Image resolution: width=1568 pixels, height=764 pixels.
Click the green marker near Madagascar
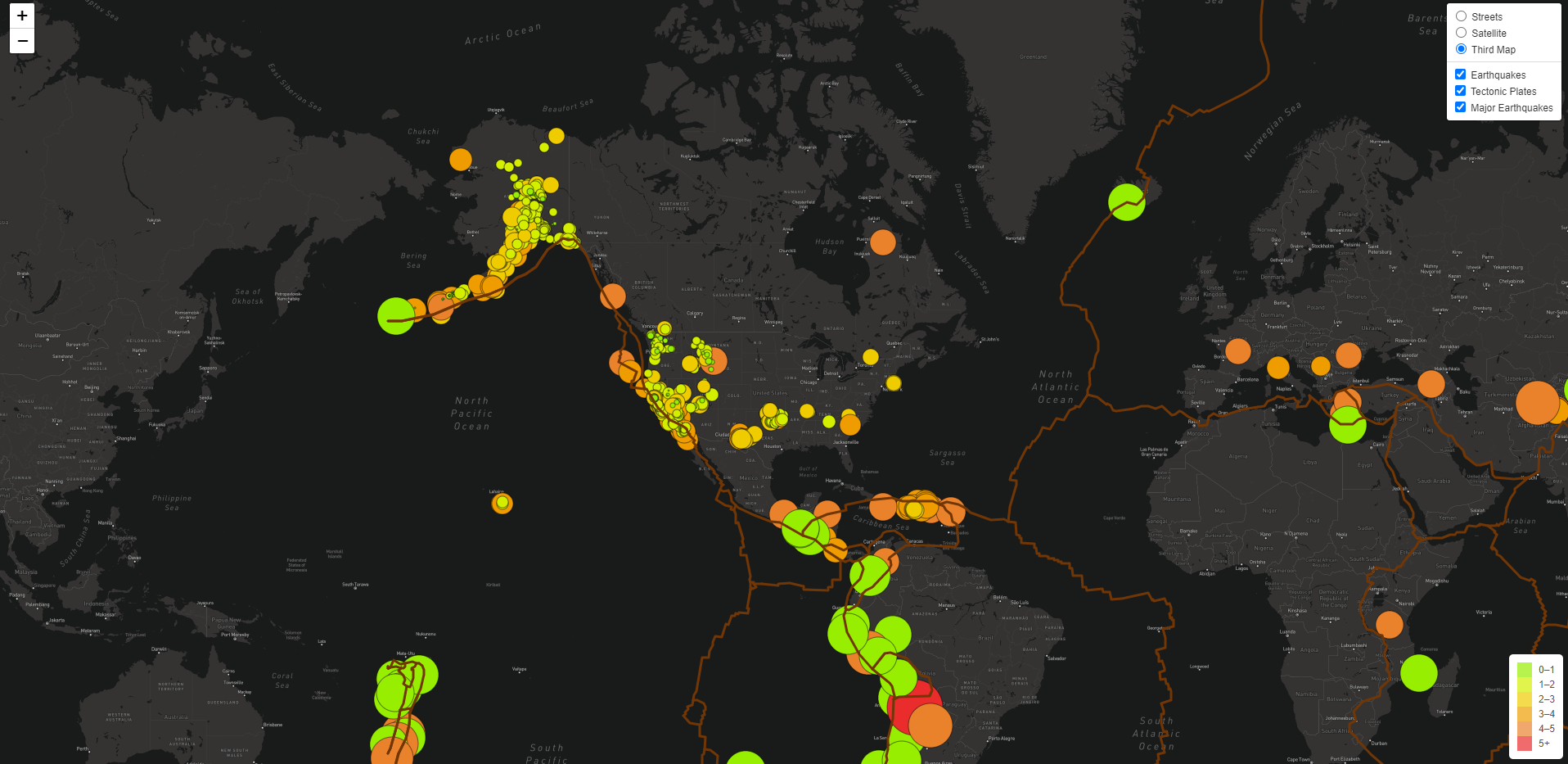(x=1419, y=673)
